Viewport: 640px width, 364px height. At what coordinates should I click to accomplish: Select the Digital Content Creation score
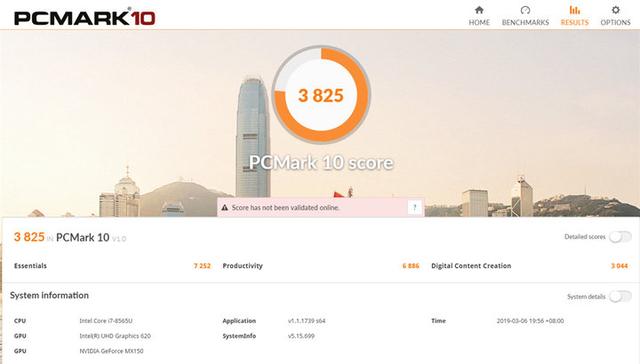(x=619, y=266)
